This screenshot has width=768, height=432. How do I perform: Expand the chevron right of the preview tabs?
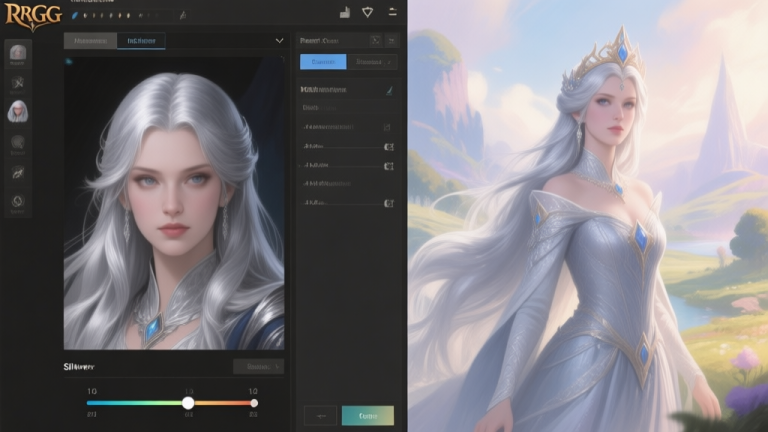tap(279, 41)
